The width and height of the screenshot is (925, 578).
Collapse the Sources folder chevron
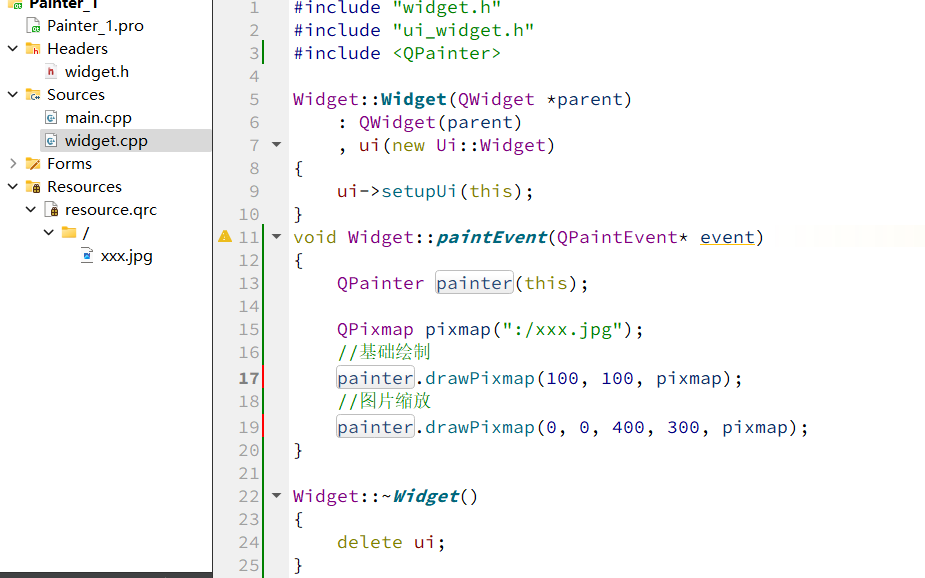pyautogui.click(x=13, y=94)
